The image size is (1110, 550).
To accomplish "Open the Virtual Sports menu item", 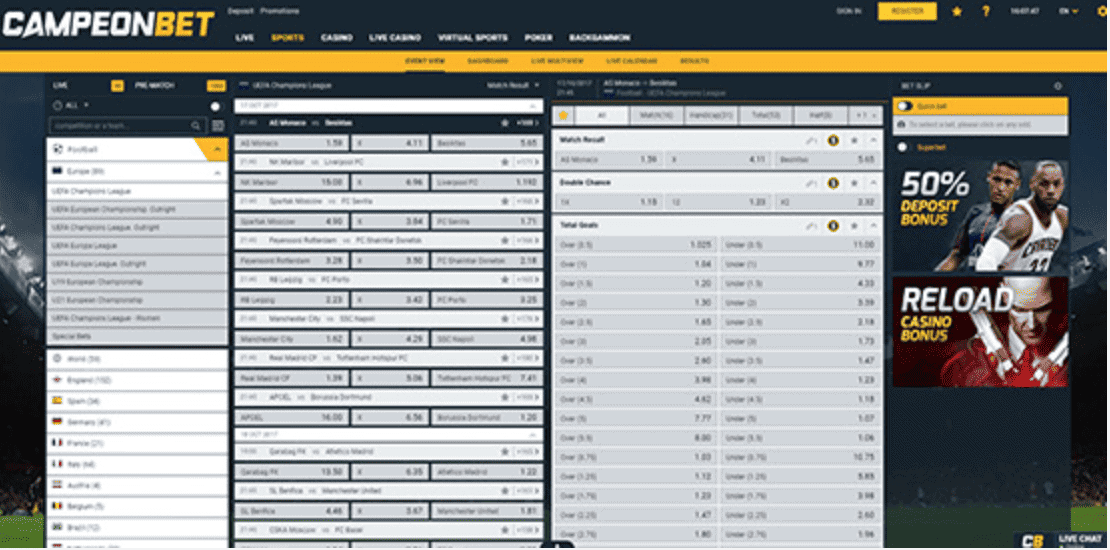I will coord(473,38).
